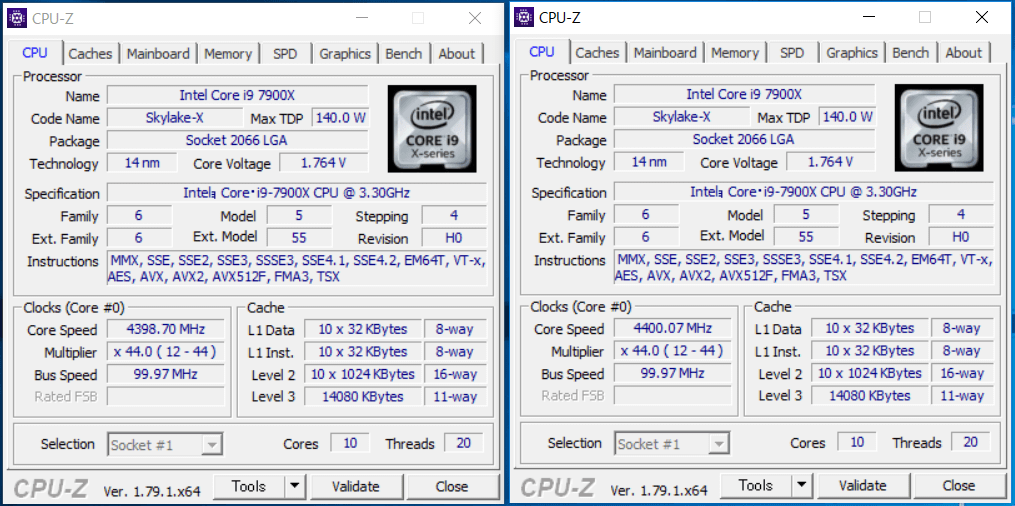
Task: Click the CPU-Z app icon in right window title bar
Action: click(524, 17)
